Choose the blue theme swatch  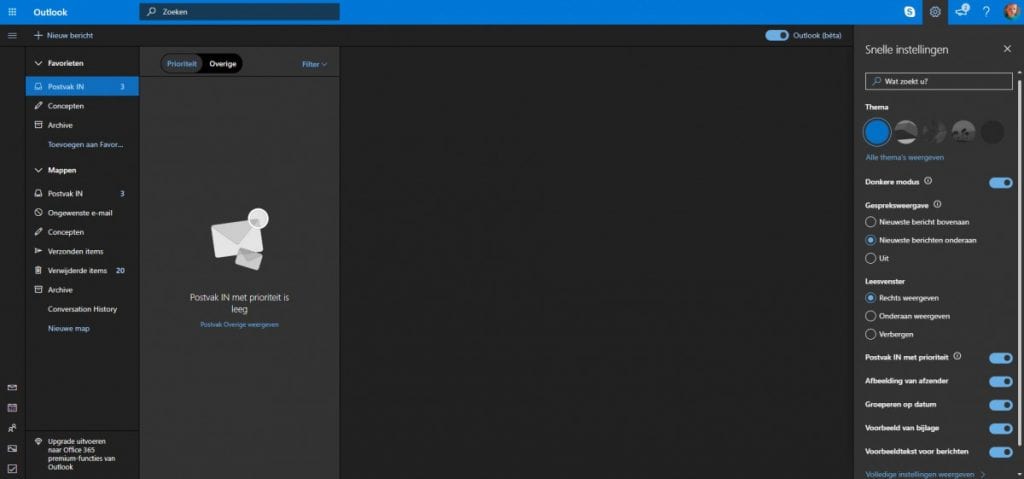(876, 132)
